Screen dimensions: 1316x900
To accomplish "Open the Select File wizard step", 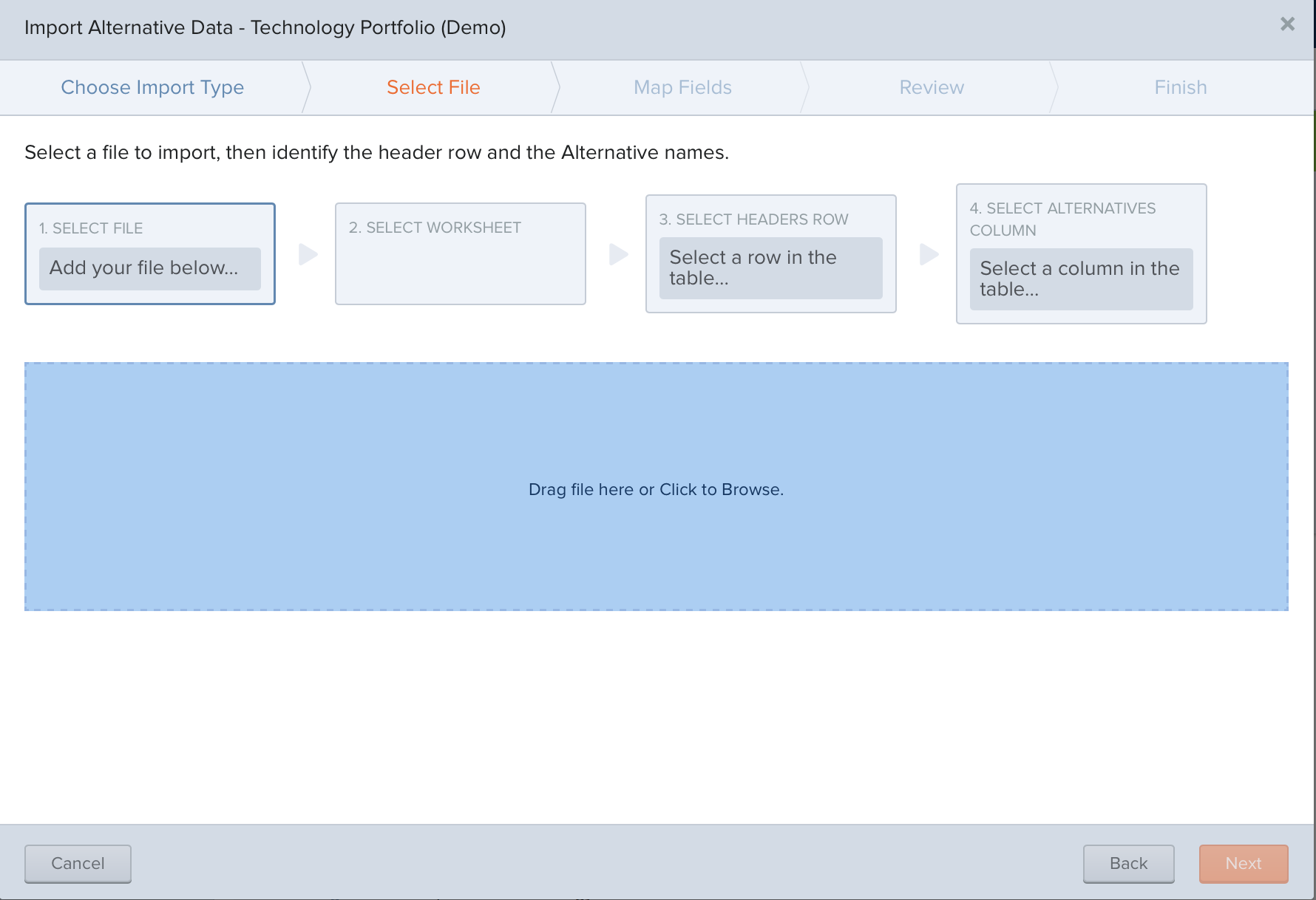I will pyautogui.click(x=433, y=87).
